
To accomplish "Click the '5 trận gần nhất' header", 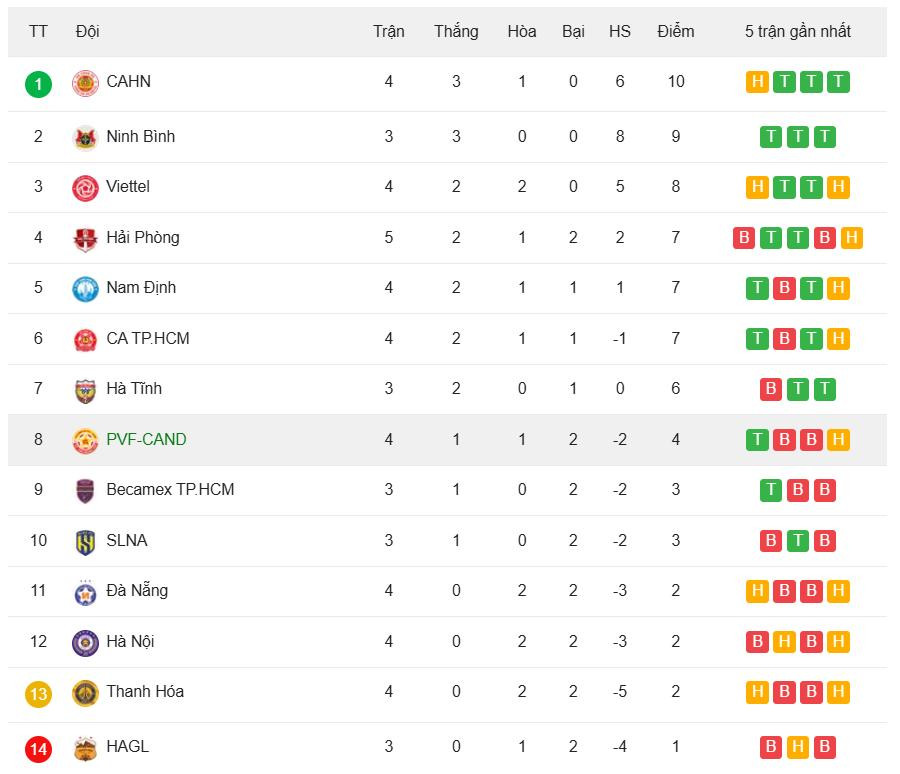I will coord(797,31).
